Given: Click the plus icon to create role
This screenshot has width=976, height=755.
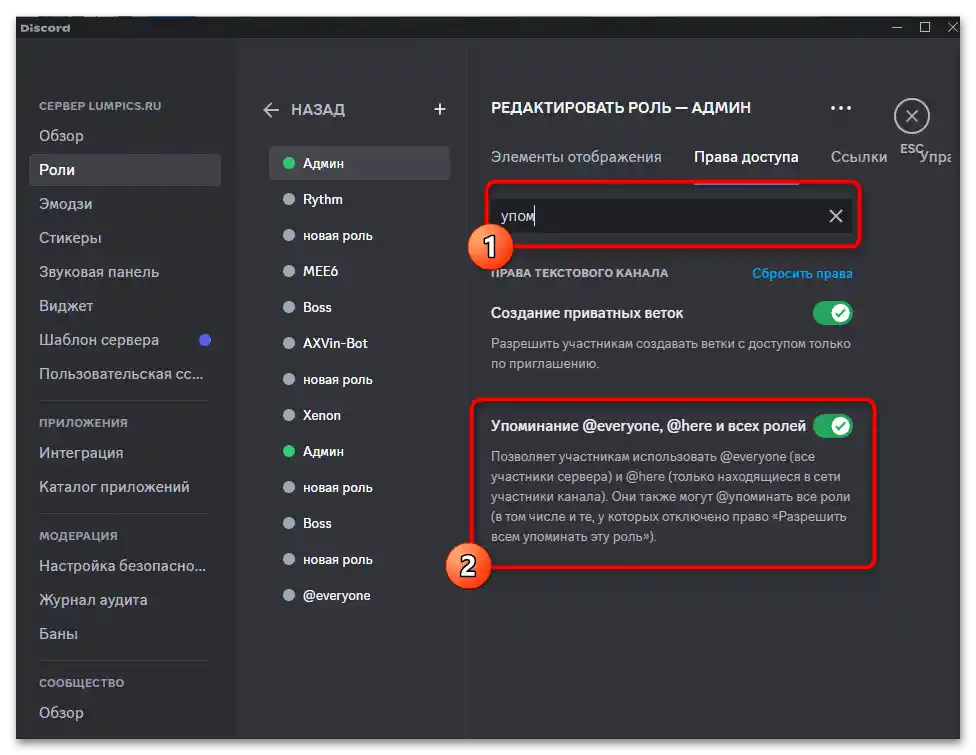Looking at the screenshot, I should click(x=439, y=109).
